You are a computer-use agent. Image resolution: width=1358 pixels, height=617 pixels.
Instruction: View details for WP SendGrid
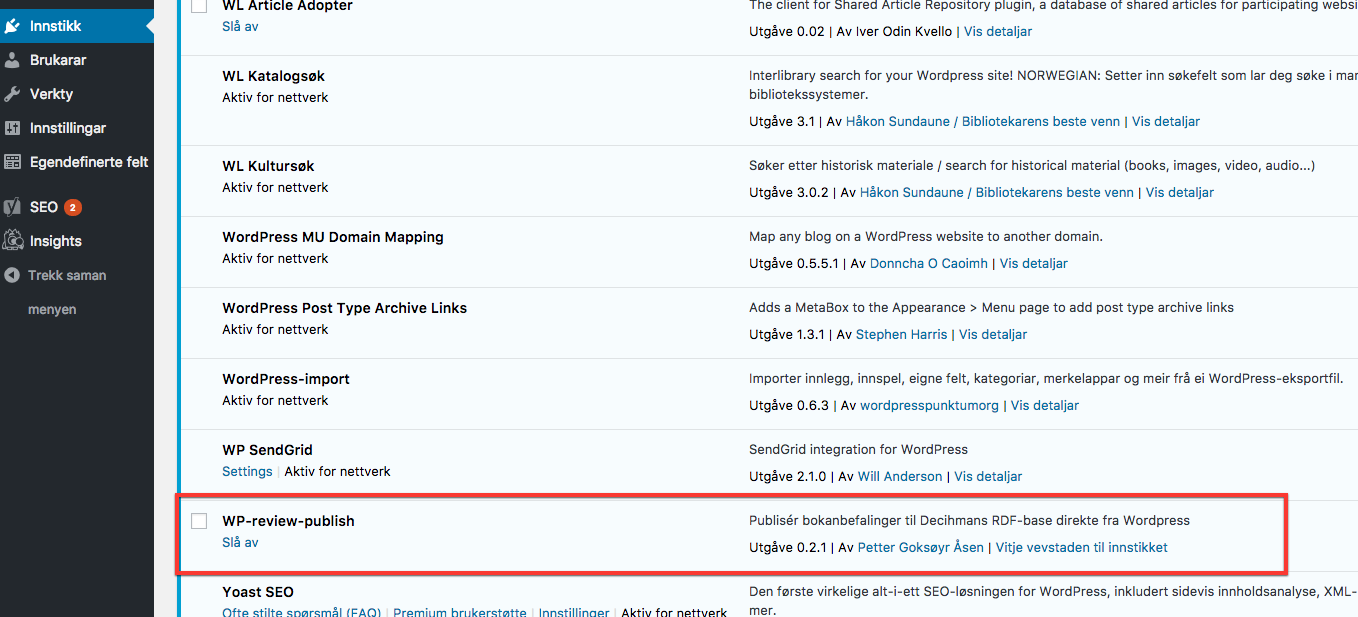pyautogui.click(x=988, y=476)
